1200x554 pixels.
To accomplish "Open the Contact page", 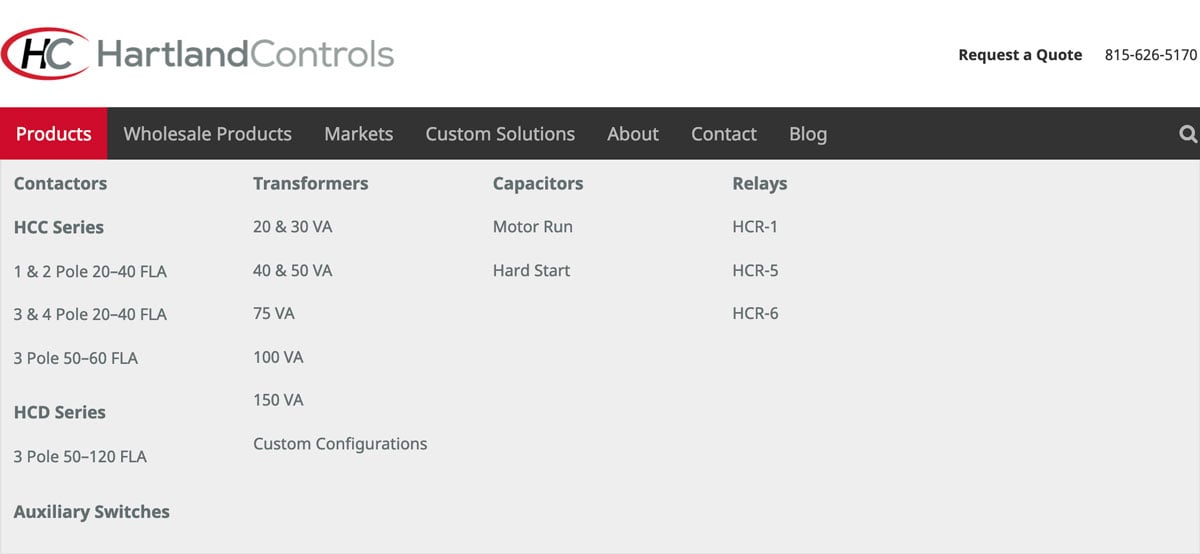I will tap(724, 134).
